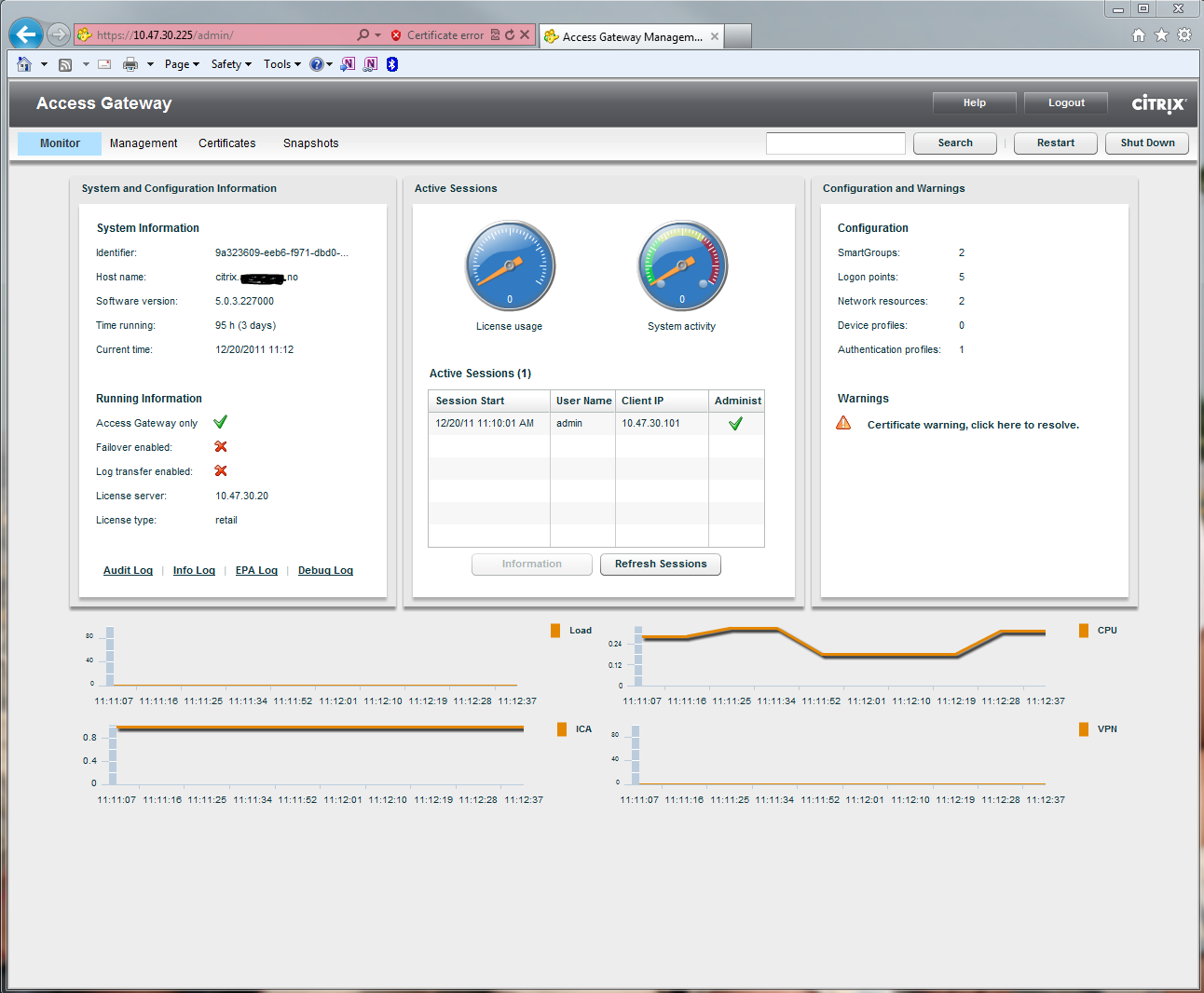Click the Shut Down button
The width and height of the screenshot is (1204, 993).
[x=1147, y=143]
